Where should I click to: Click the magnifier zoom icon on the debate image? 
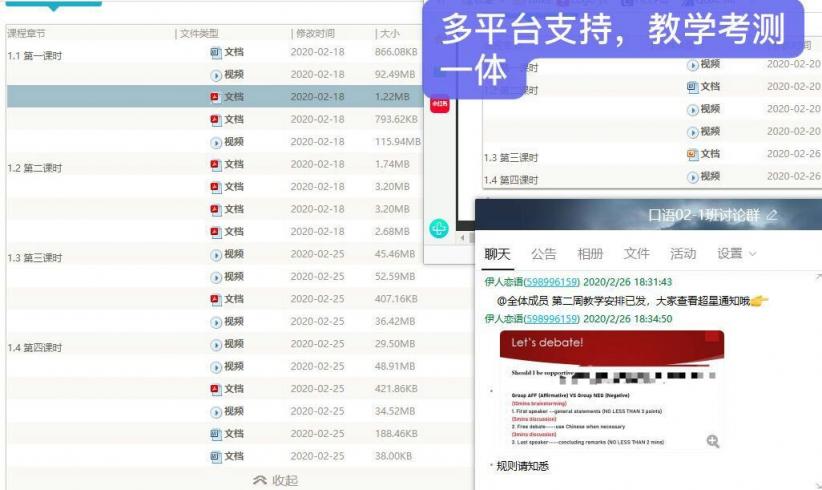[712, 441]
